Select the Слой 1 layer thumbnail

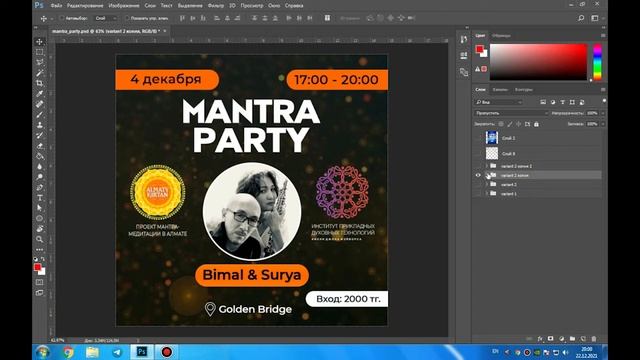492,138
